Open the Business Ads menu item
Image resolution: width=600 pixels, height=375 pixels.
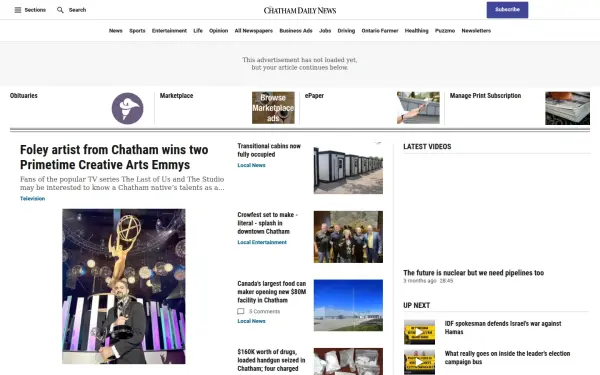pyautogui.click(x=296, y=31)
